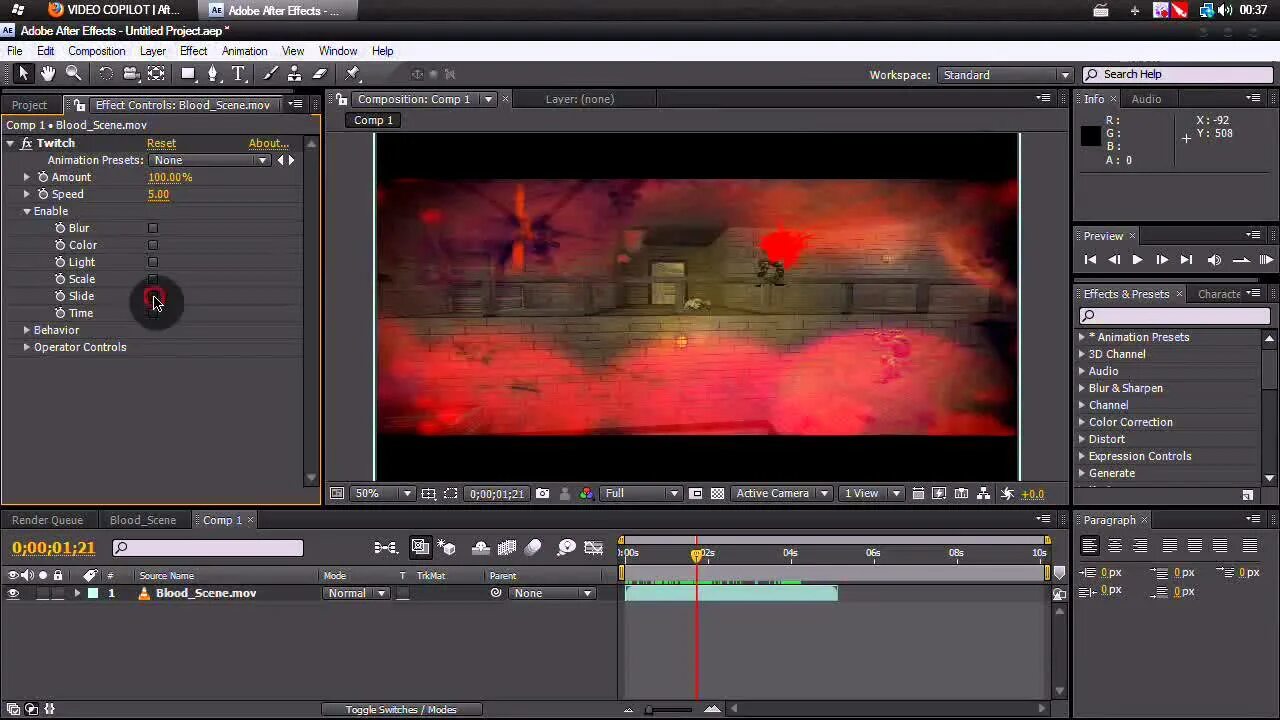Click the timeline layer search field
Screen dimensions: 1280x720
pyautogui.click(x=207, y=548)
